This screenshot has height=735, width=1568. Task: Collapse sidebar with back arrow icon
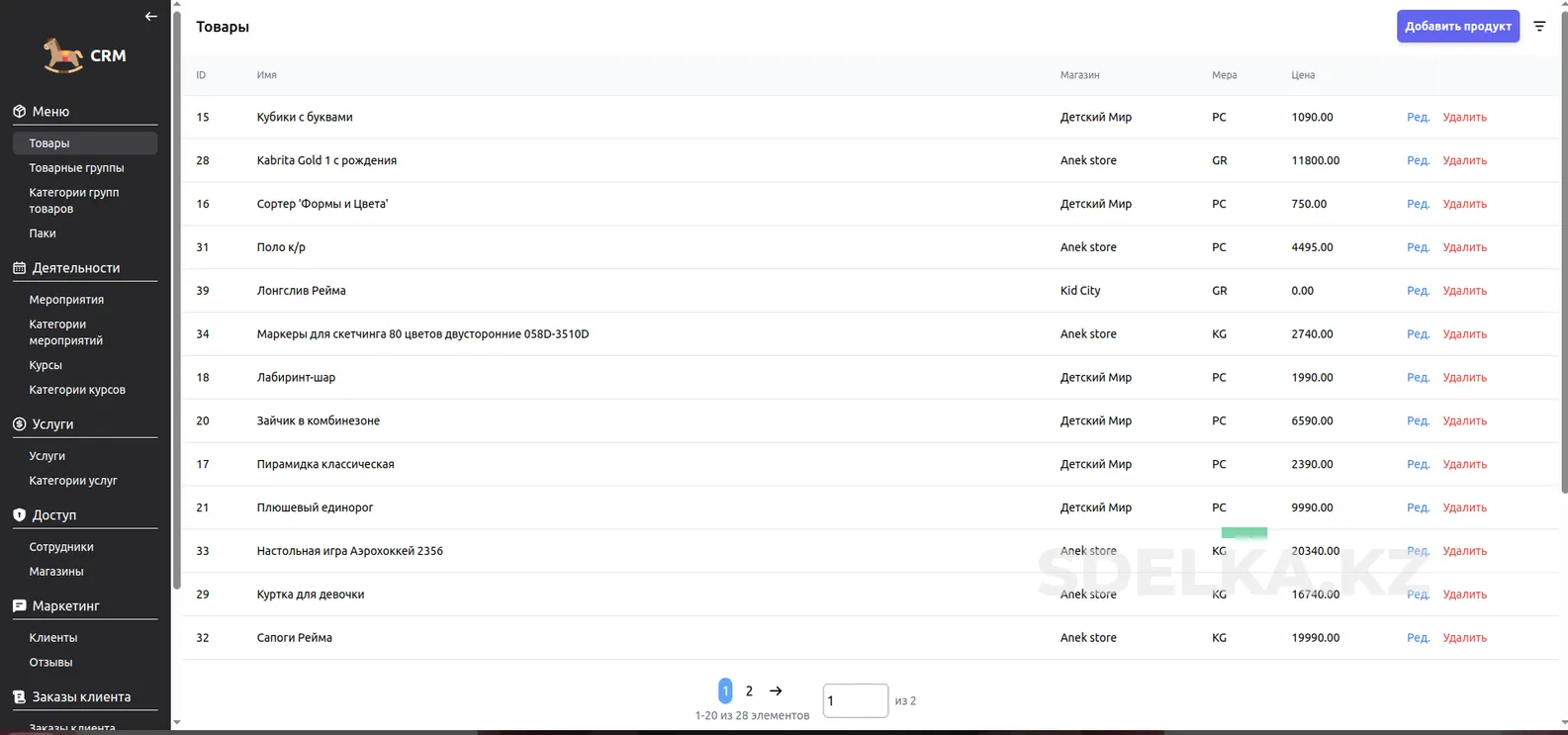pyautogui.click(x=150, y=16)
